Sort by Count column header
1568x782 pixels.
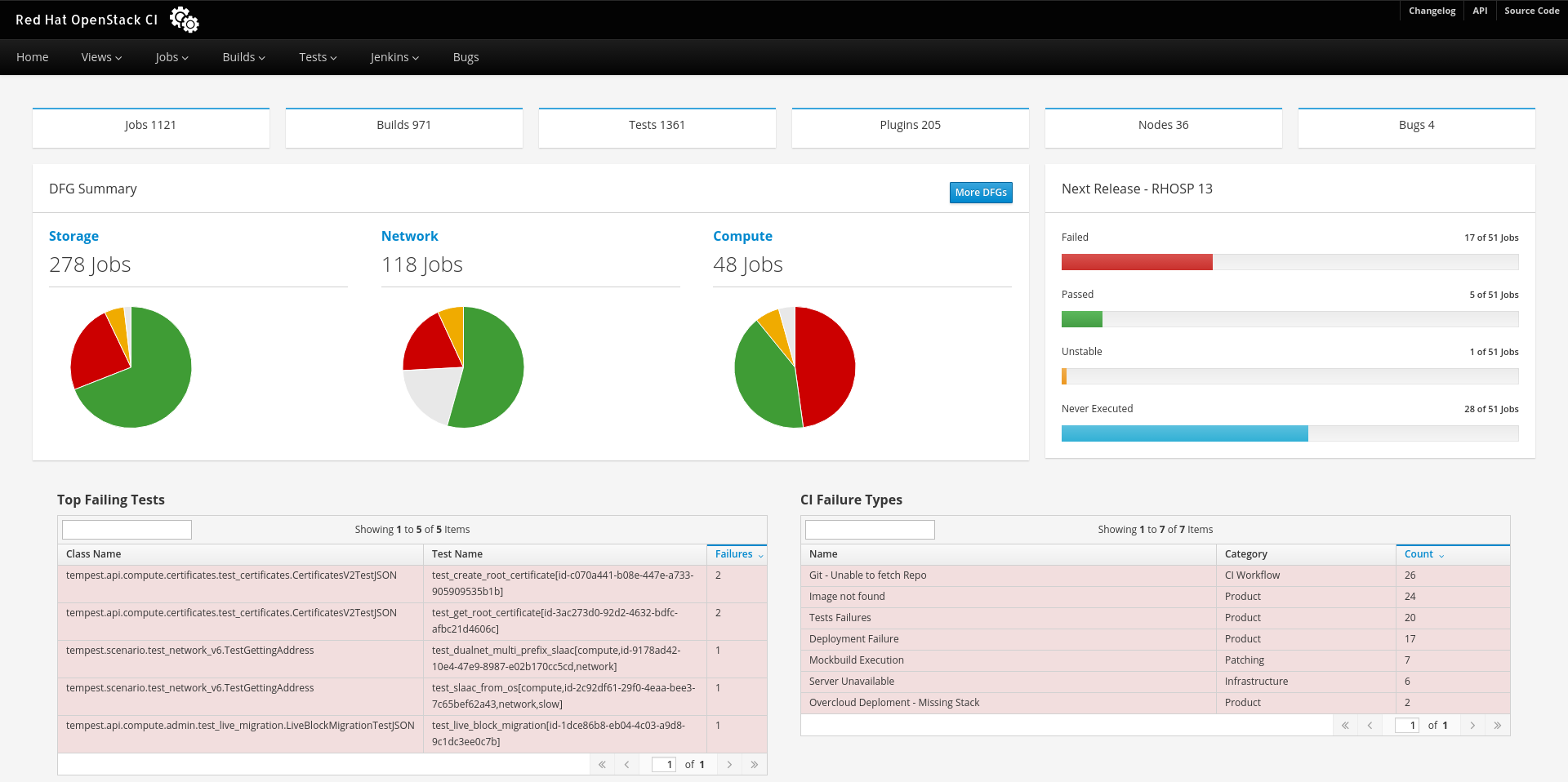(x=1453, y=554)
